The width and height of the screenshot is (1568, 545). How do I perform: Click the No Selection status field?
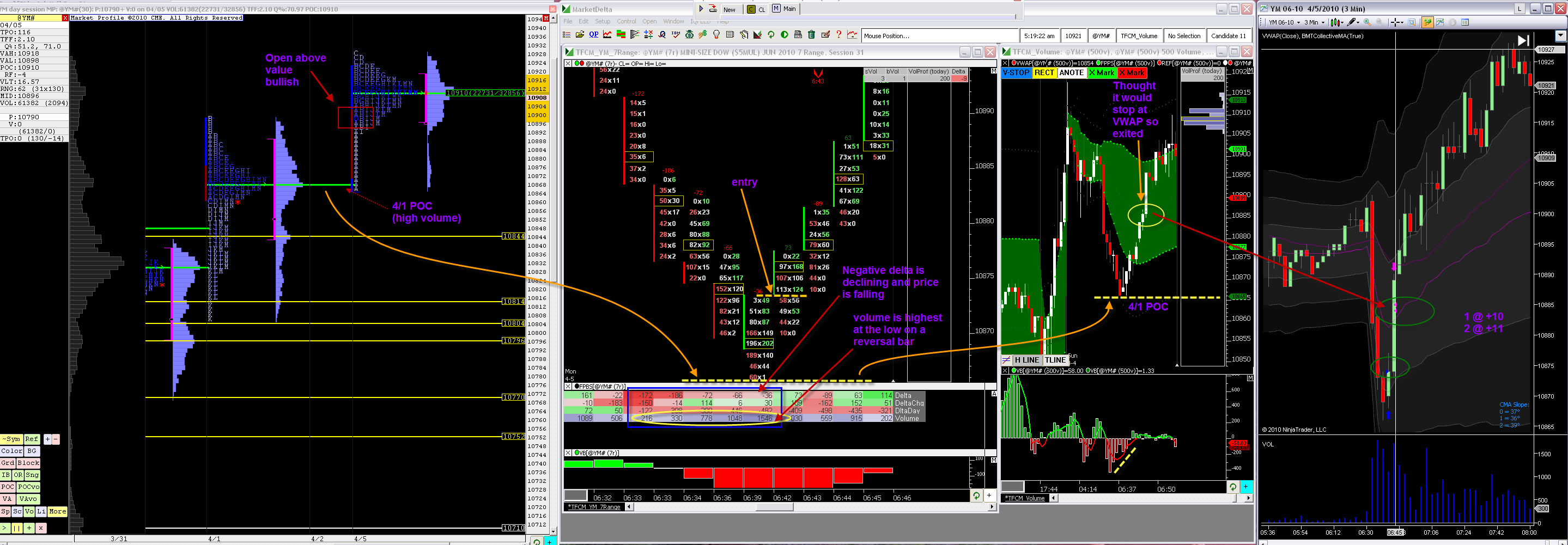coord(1184,36)
